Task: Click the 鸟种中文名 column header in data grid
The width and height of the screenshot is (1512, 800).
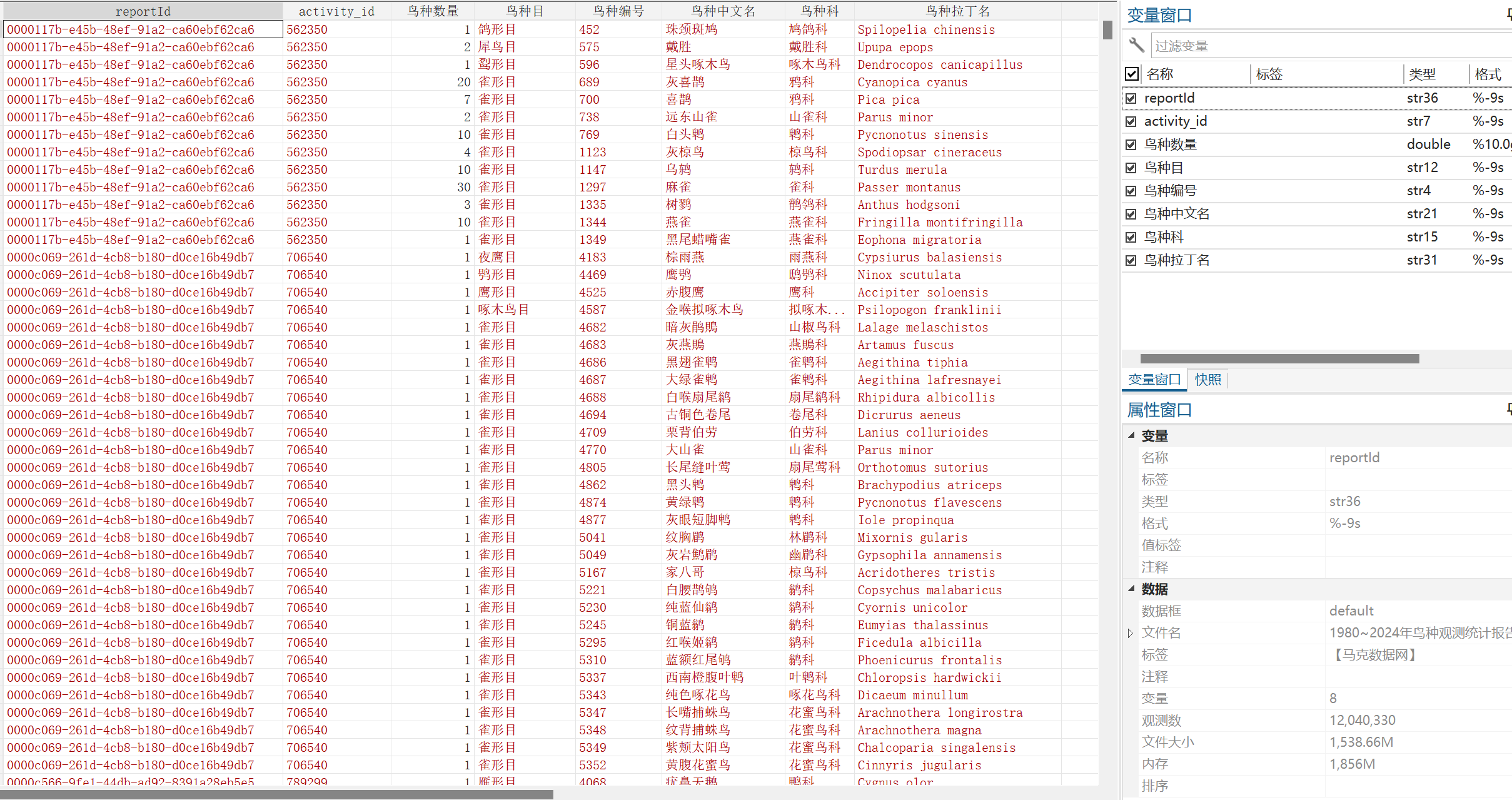Action: pyautogui.click(x=723, y=11)
